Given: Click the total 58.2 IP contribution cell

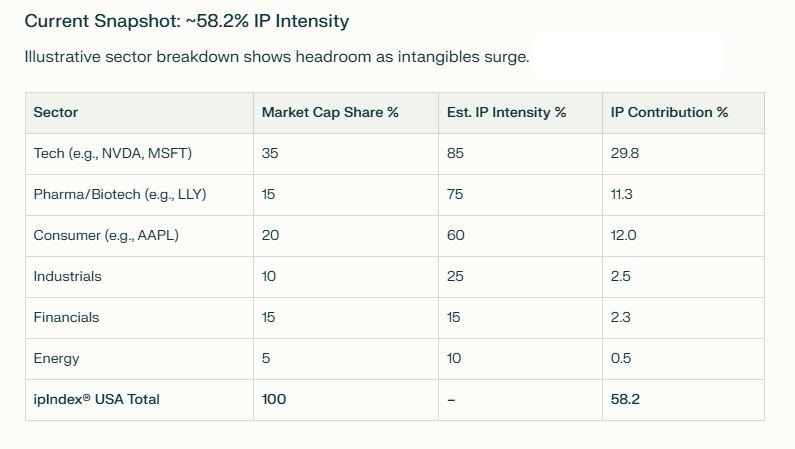Looking at the screenshot, I should point(624,400).
